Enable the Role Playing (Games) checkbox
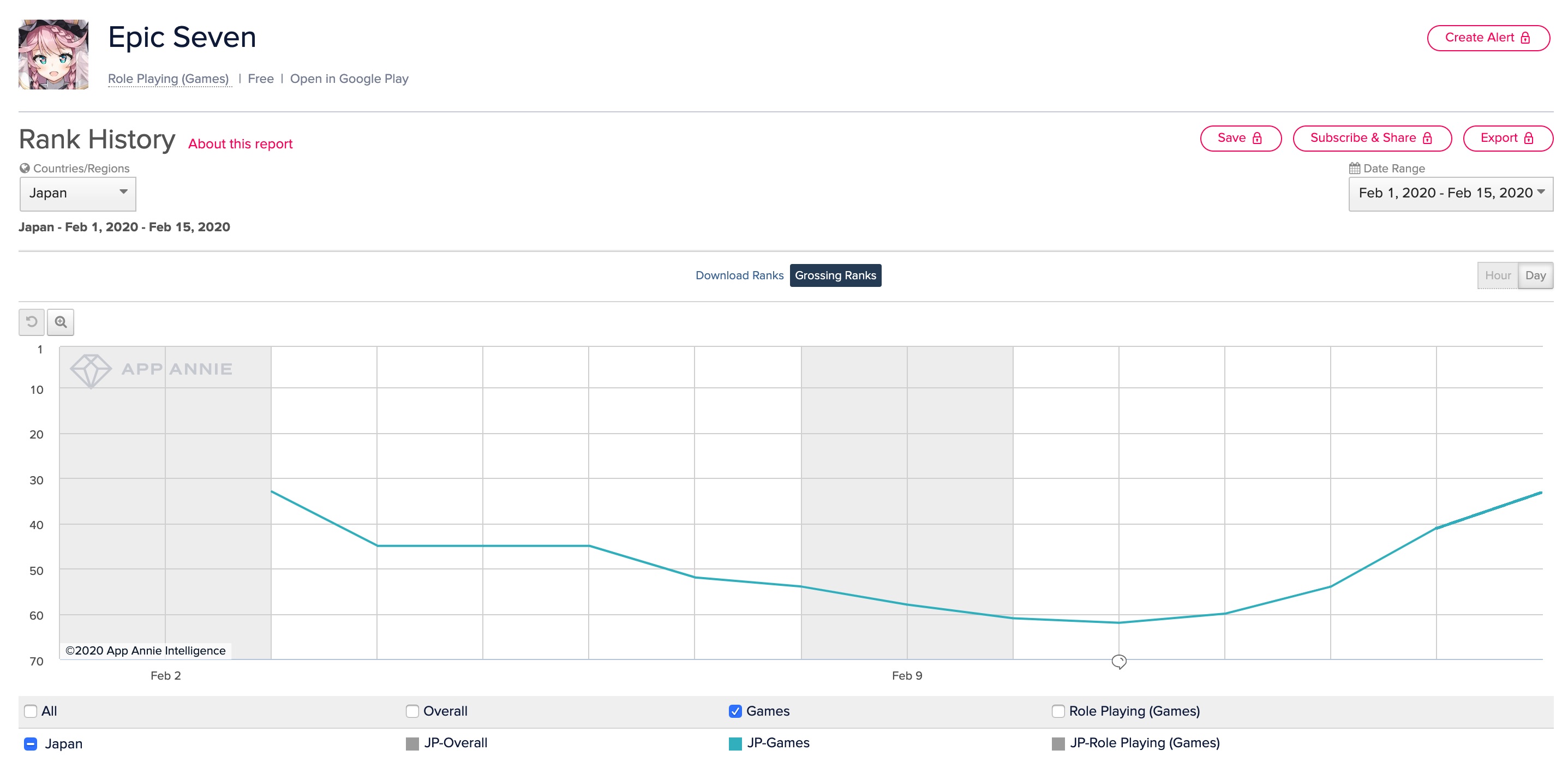Viewport: 1568px width, 780px height. tap(1058, 711)
